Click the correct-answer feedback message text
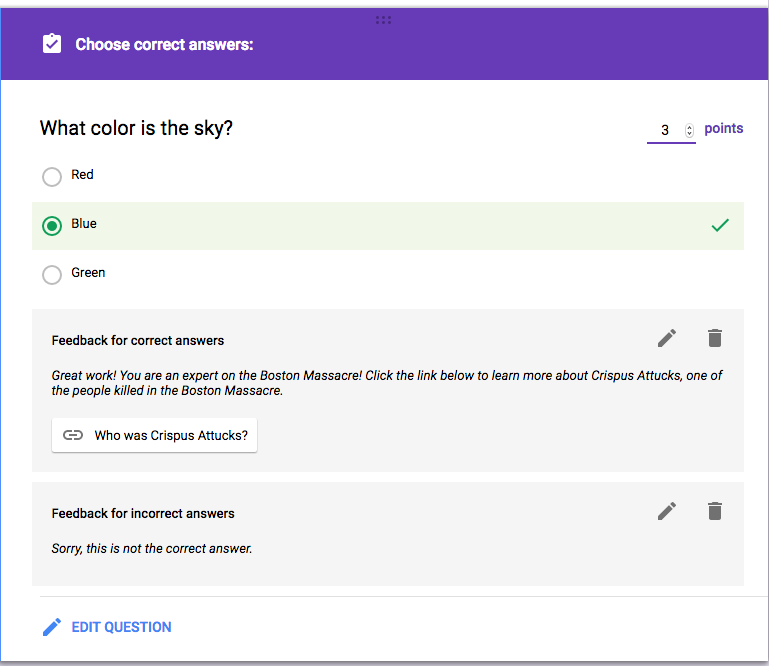This screenshot has width=769, height=666. coord(386,383)
